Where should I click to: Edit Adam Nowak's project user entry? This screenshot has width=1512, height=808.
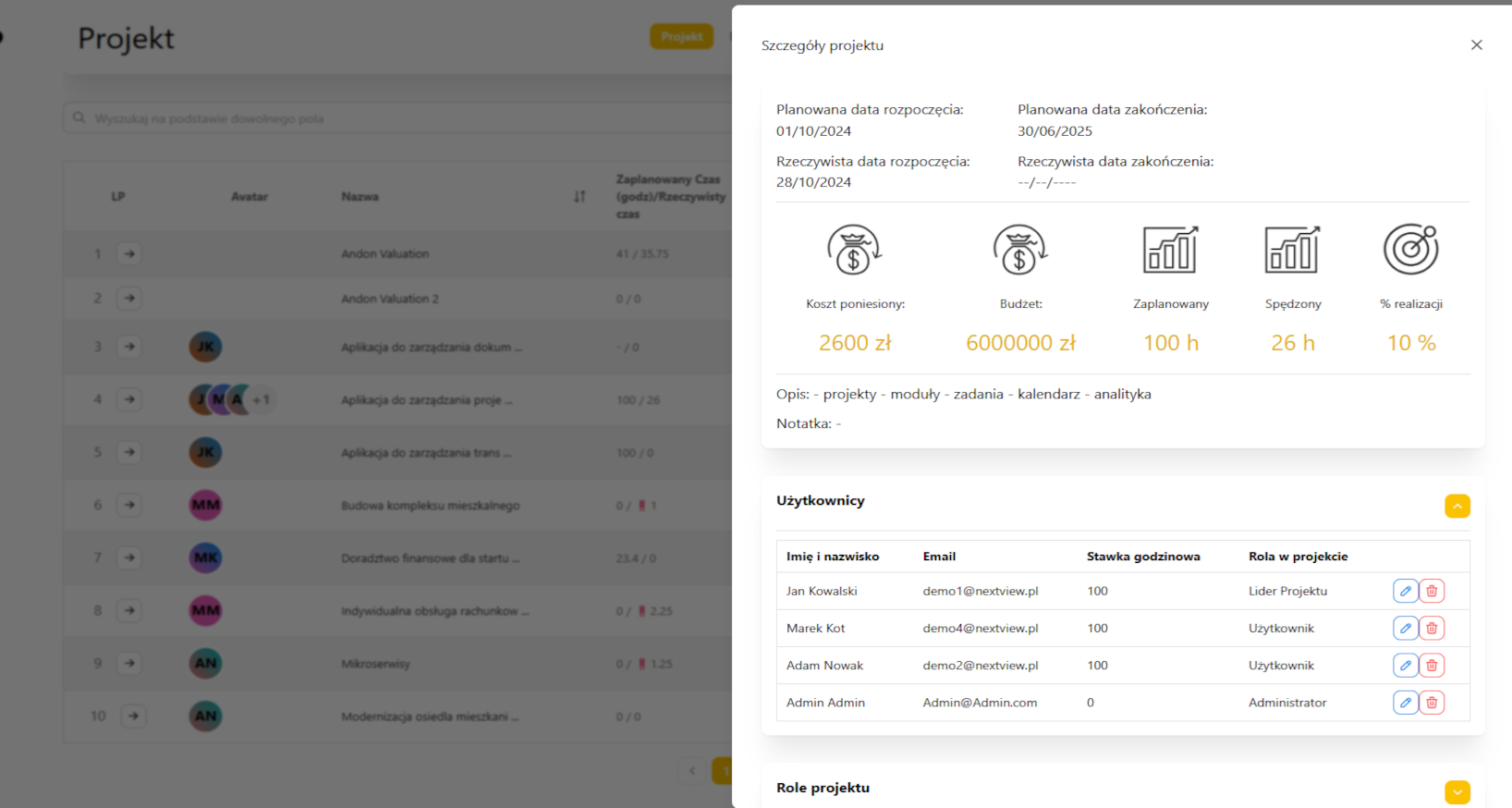click(x=1405, y=665)
